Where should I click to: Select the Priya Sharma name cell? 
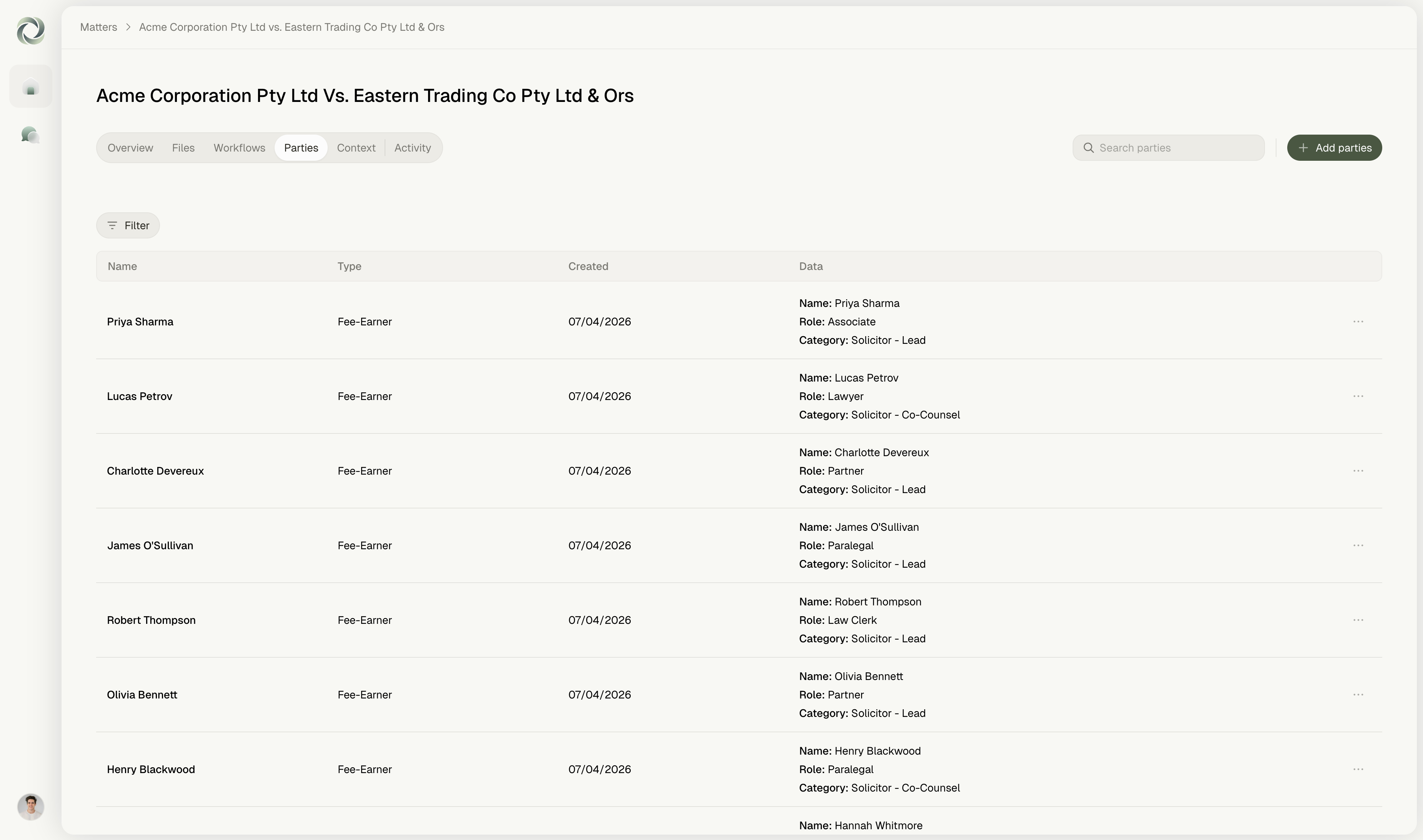[140, 322]
